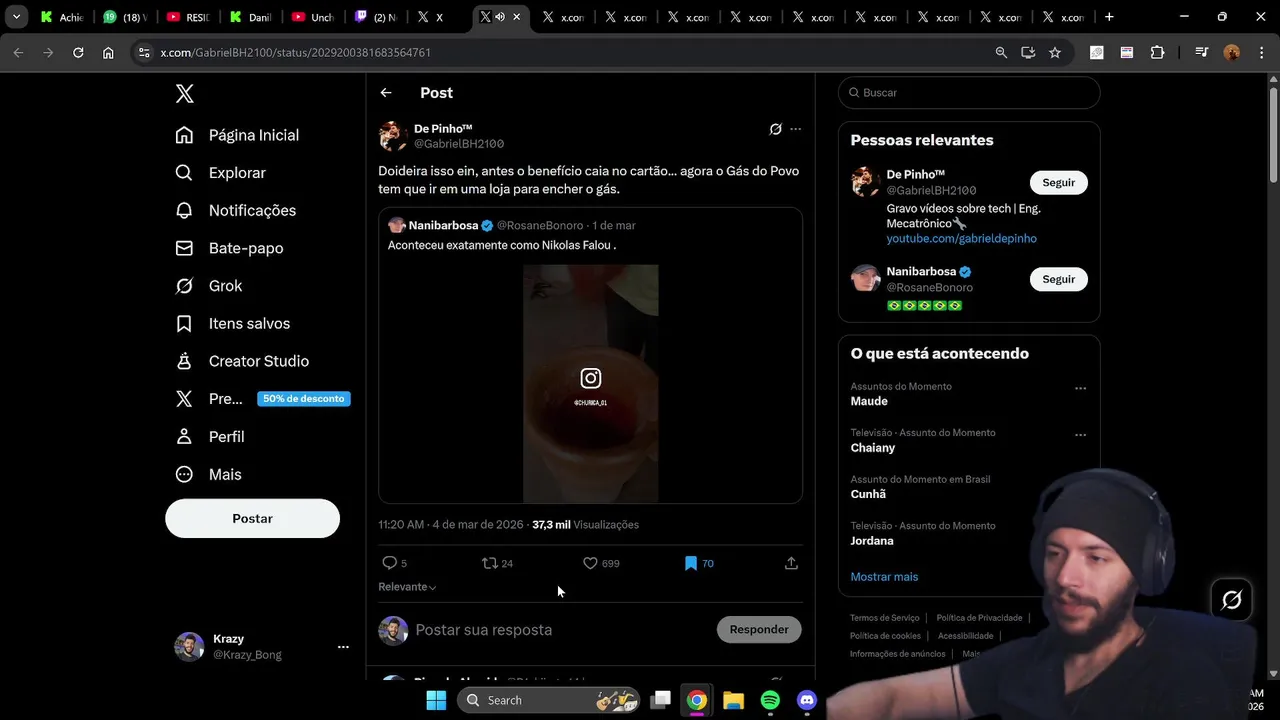Click Grok icon on De Pinho post

(775, 129)
